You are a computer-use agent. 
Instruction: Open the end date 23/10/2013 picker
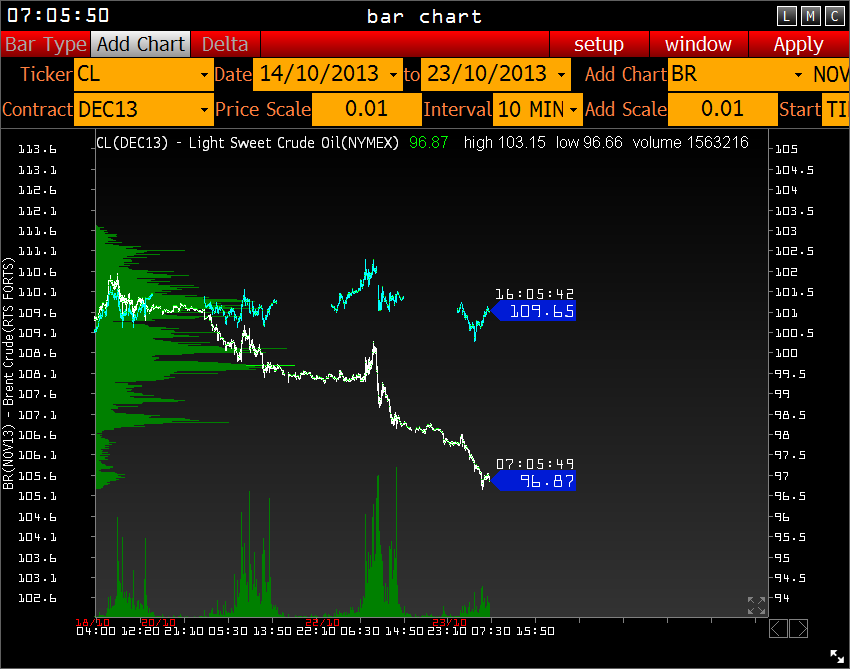(495, 75)
